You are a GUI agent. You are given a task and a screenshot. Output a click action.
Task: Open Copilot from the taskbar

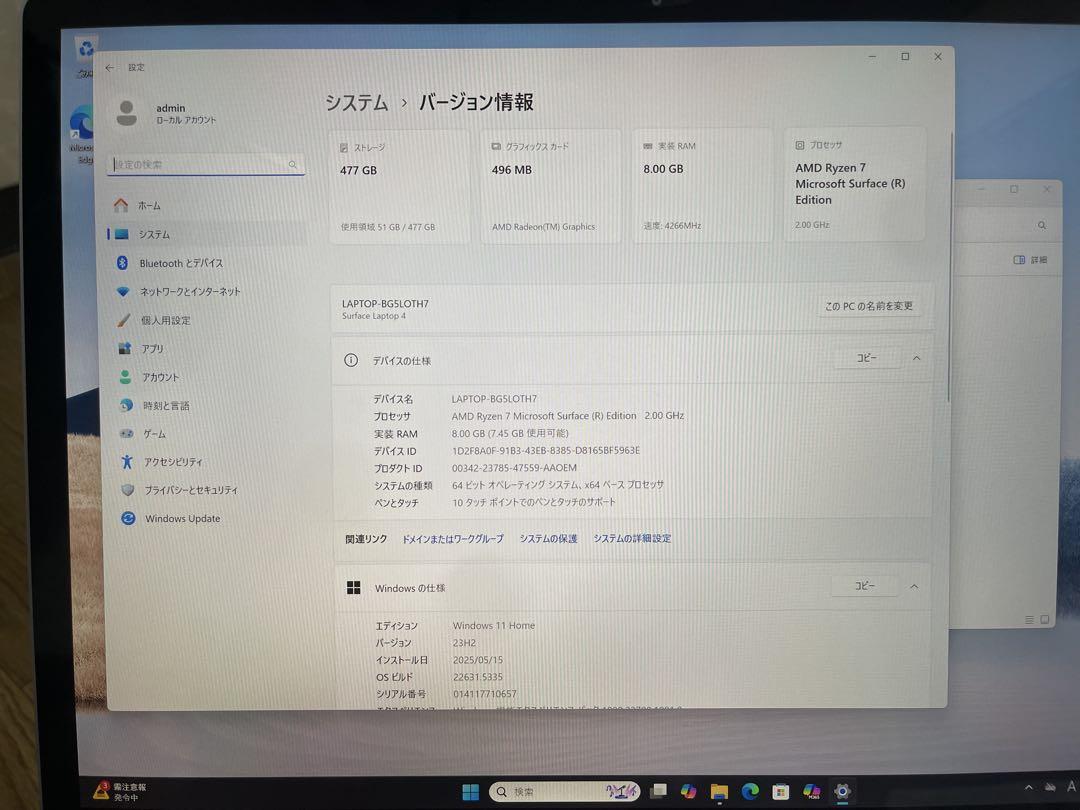pos(688,791)
